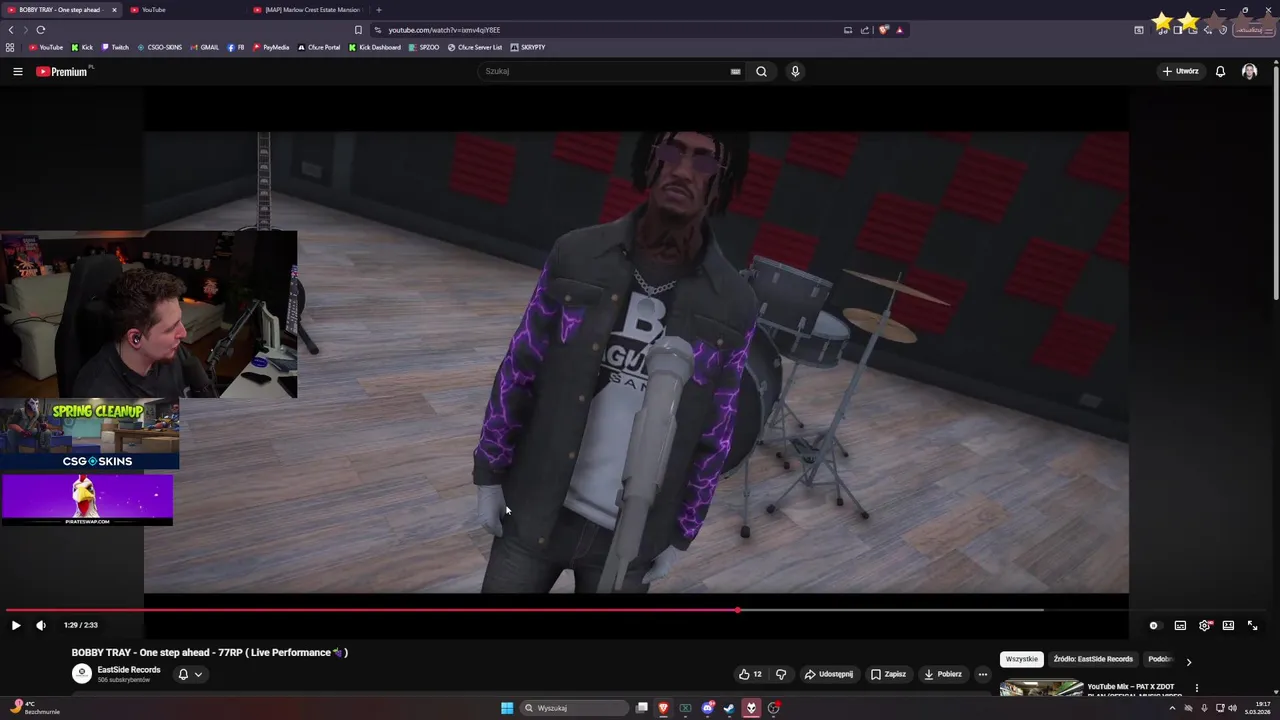Open YouTube notifications bell
The width and height of the screenshot is (1280, 720).
[1220, 71]
